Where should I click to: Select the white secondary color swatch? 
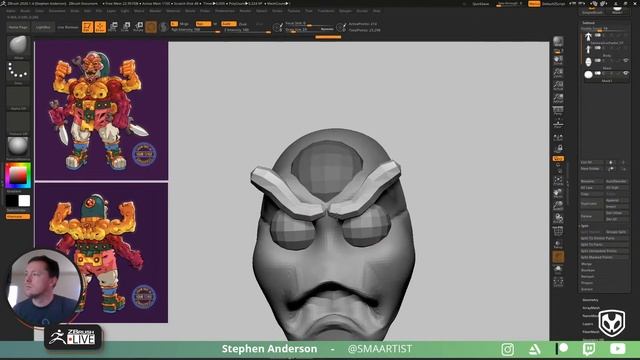pos(24,200)
